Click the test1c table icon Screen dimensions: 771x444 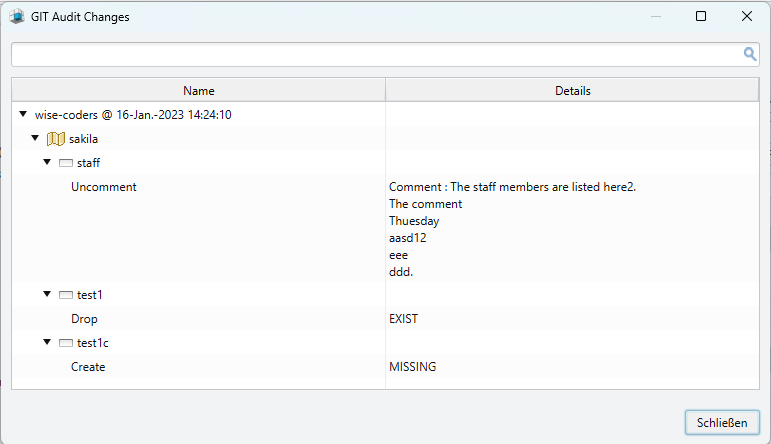click(x=66, y=343)
